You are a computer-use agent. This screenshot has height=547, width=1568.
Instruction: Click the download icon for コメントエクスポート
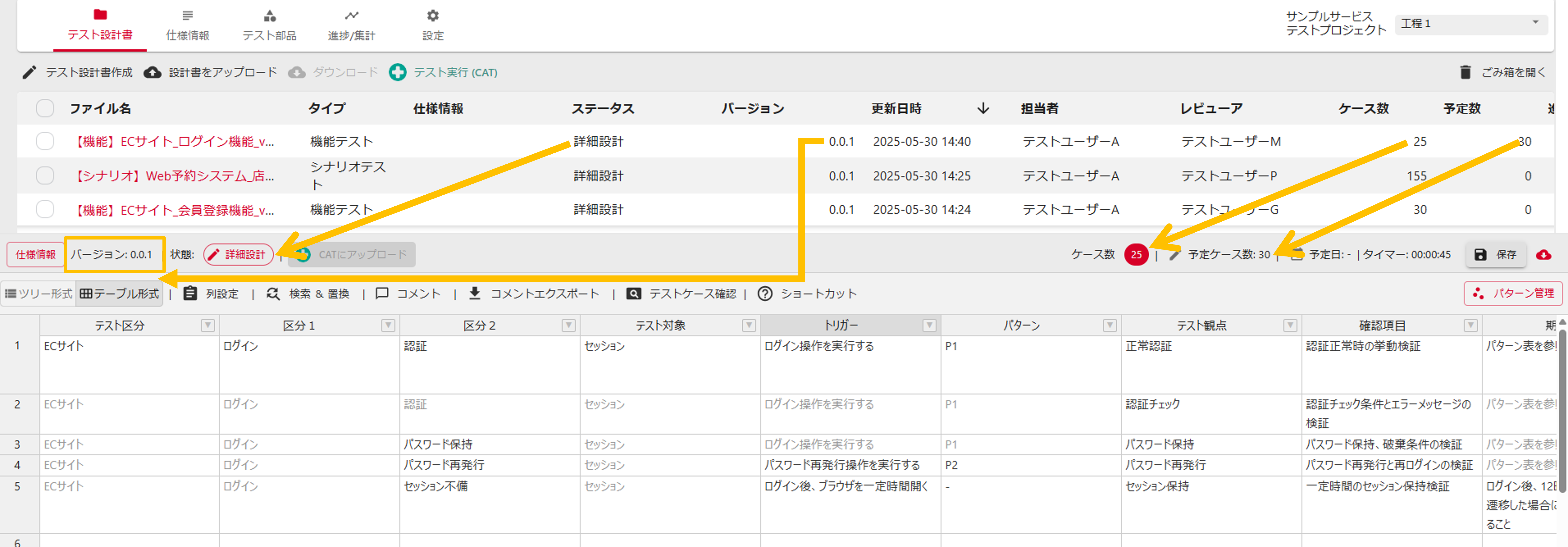(475, 294)
